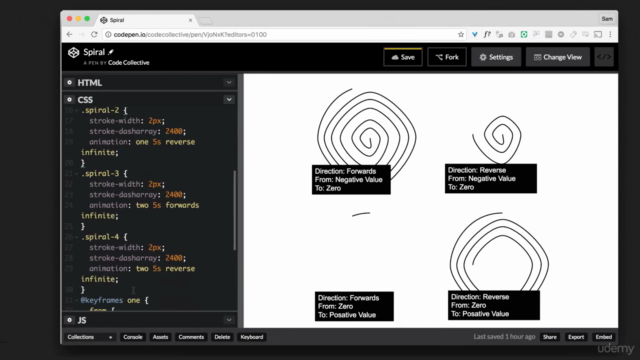This screenshot has width=640, height=360.
Task: Reload the page
Action: (x=94, y=35)
